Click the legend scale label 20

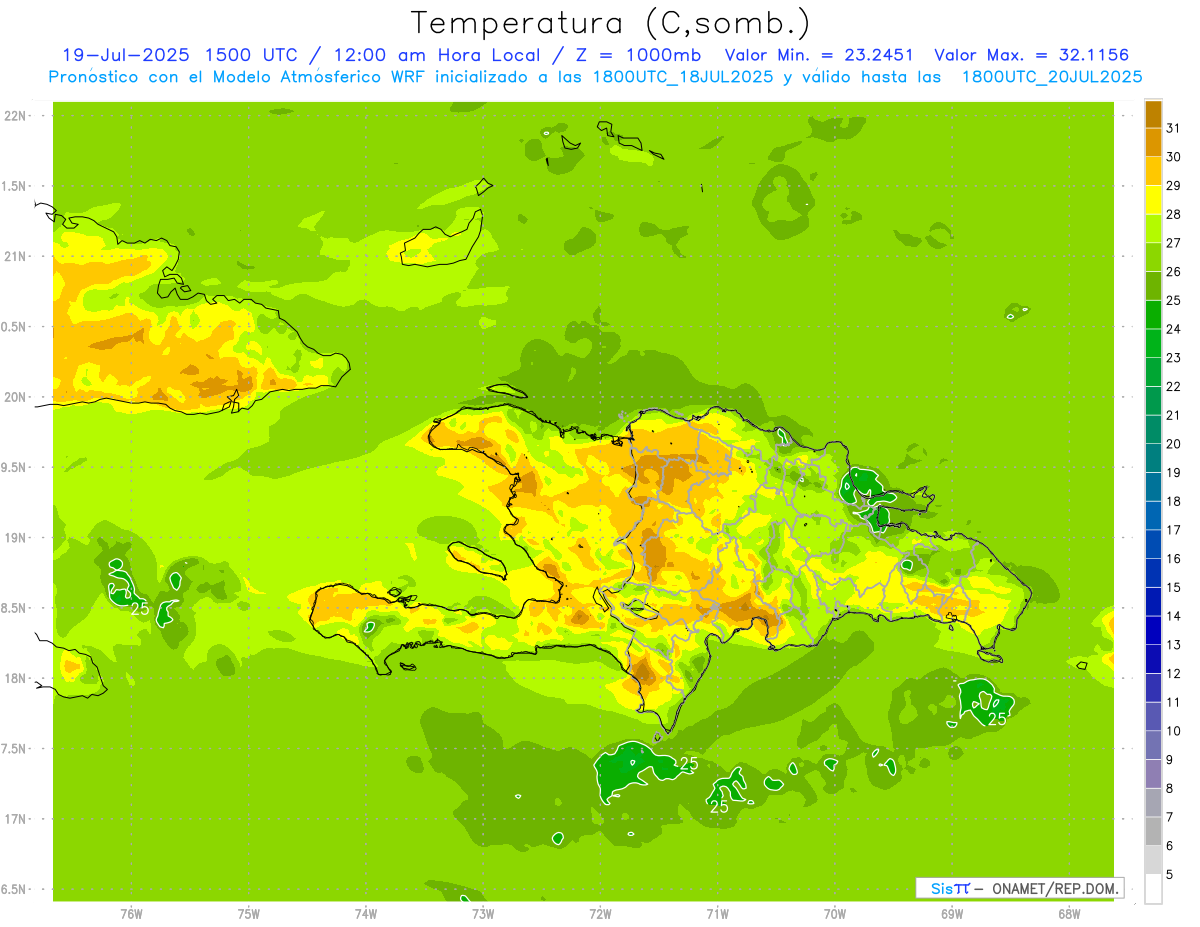[1174, 444]
